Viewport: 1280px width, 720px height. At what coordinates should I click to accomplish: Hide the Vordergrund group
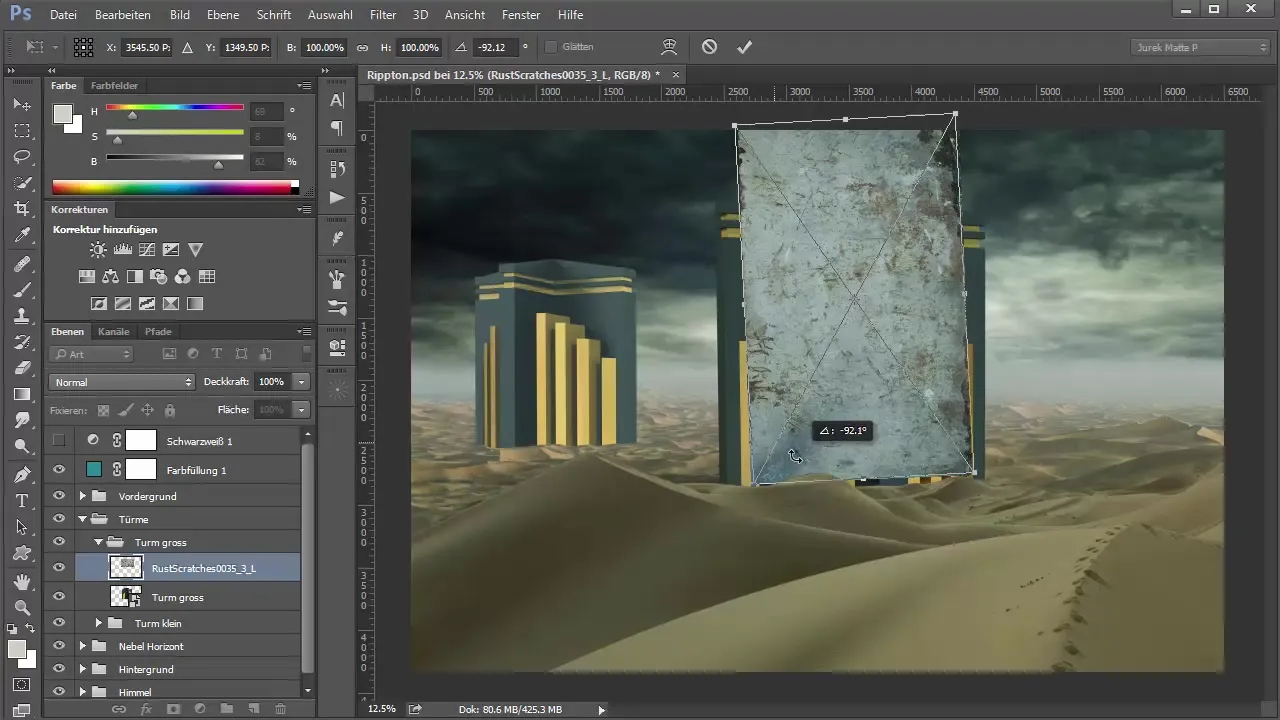tap(59, 496)
